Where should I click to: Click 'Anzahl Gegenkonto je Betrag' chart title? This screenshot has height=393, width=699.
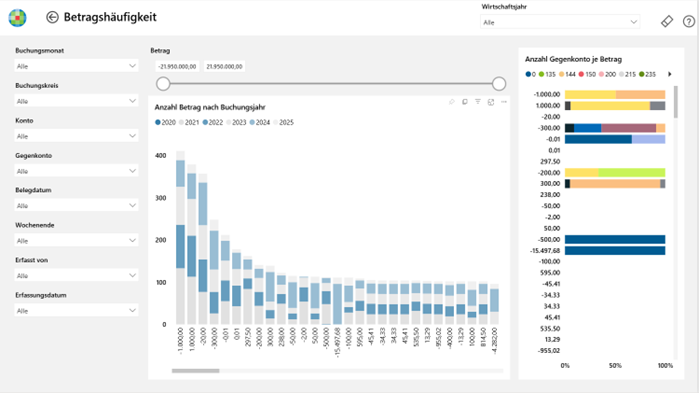click(573, 59)
